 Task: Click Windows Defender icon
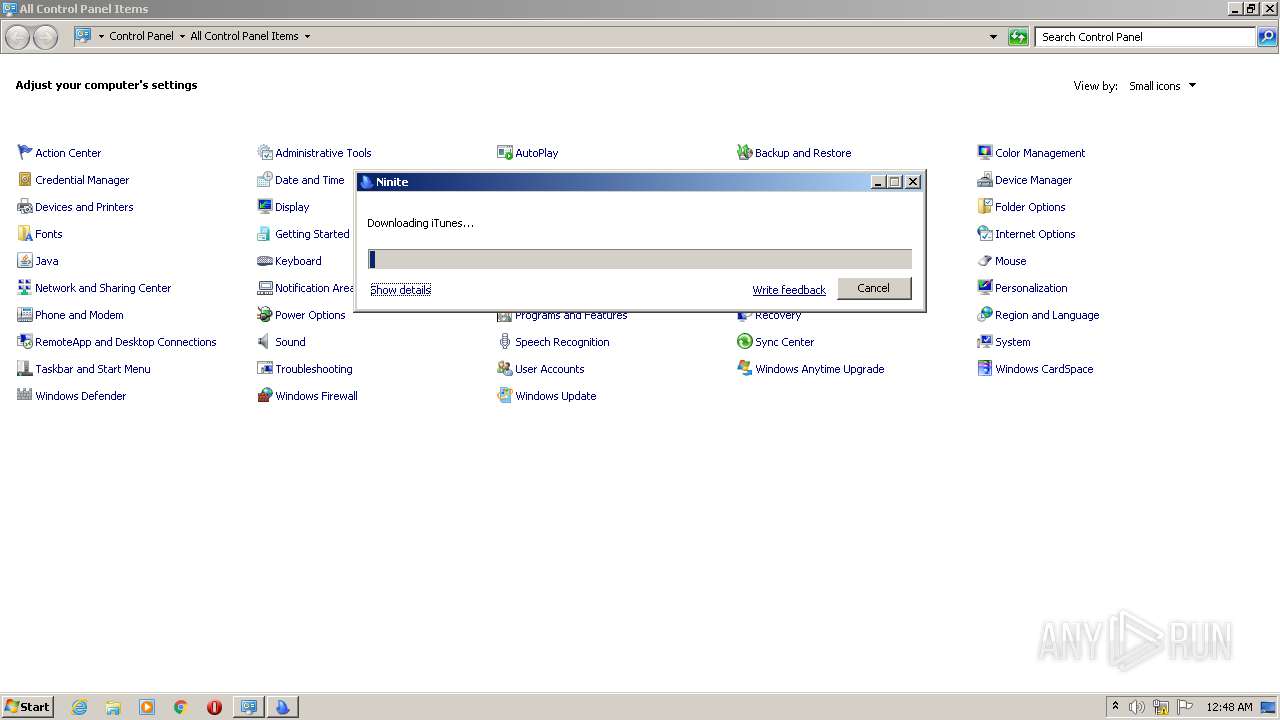click(25, 395)
